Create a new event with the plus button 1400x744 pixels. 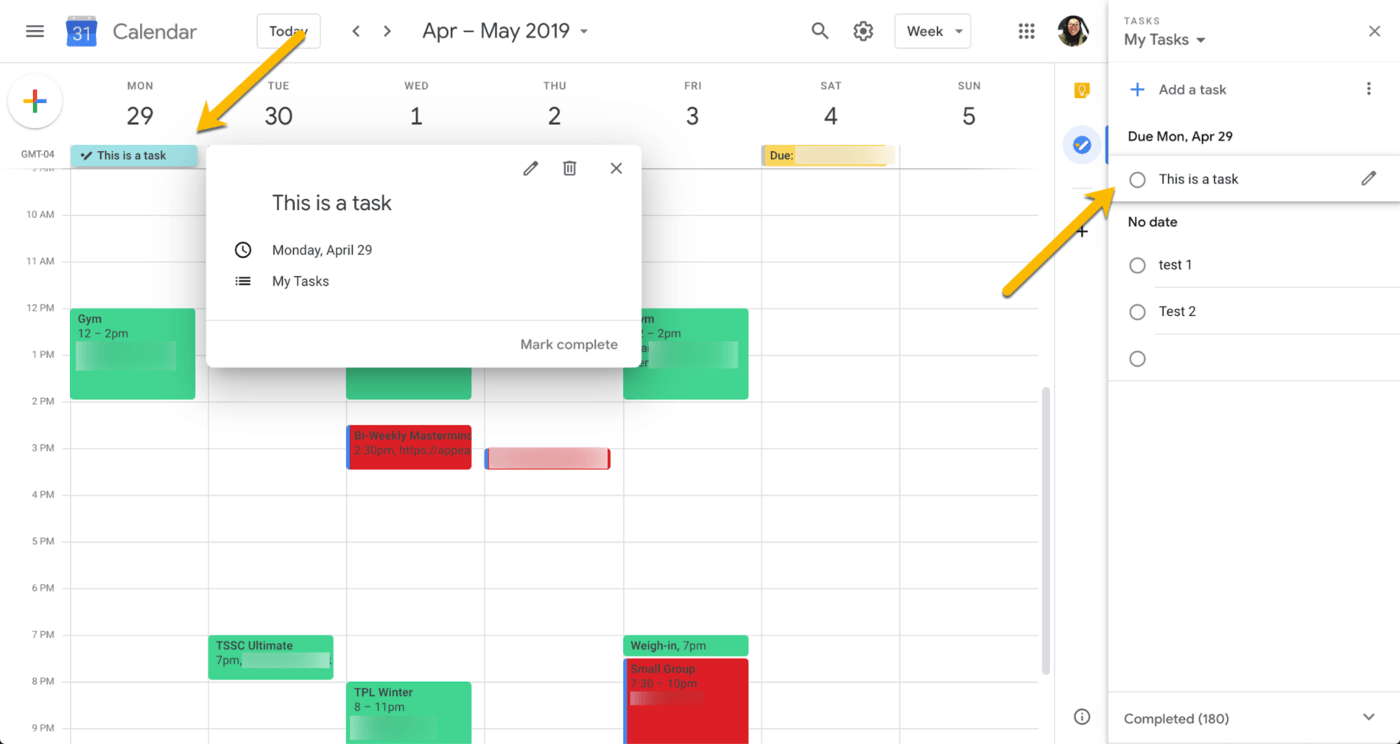35,101
